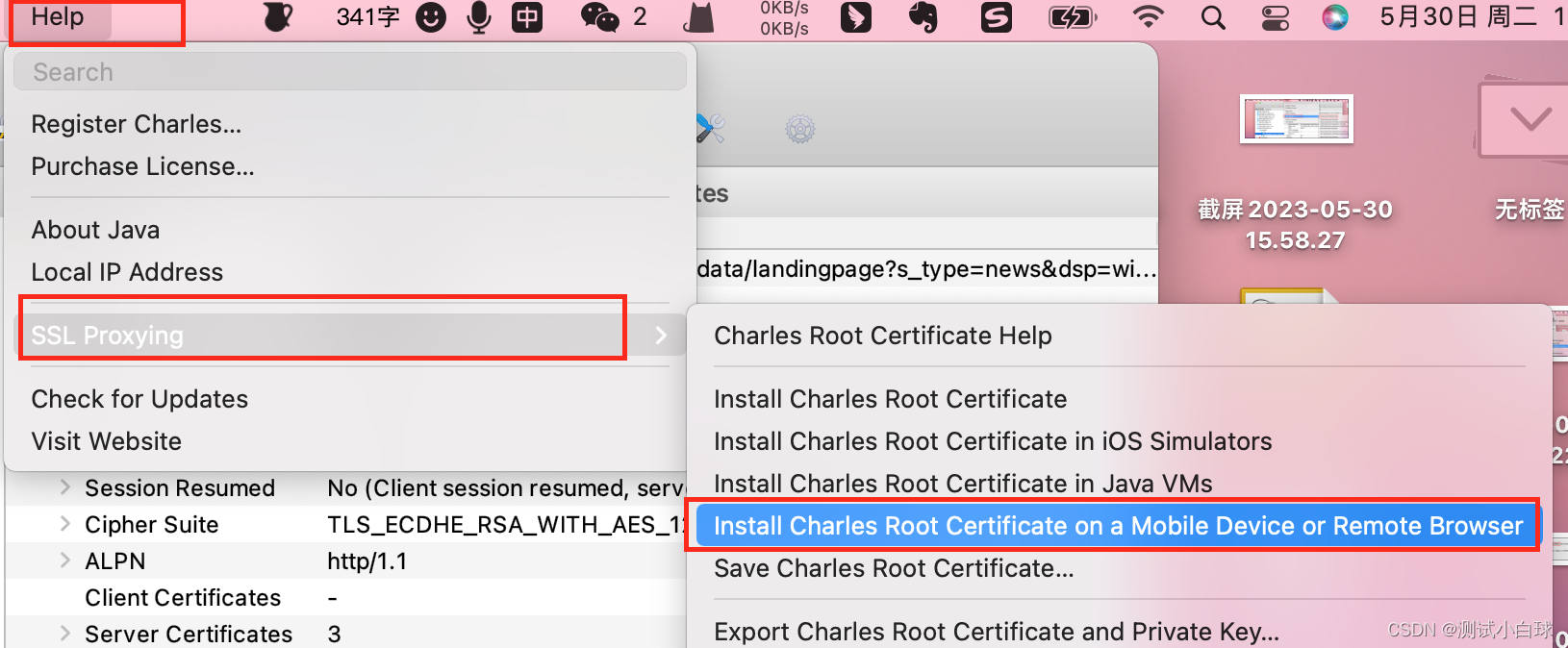1568x648 pixels.
Task: Expand the ALPN row
Action: coord(64,561)
